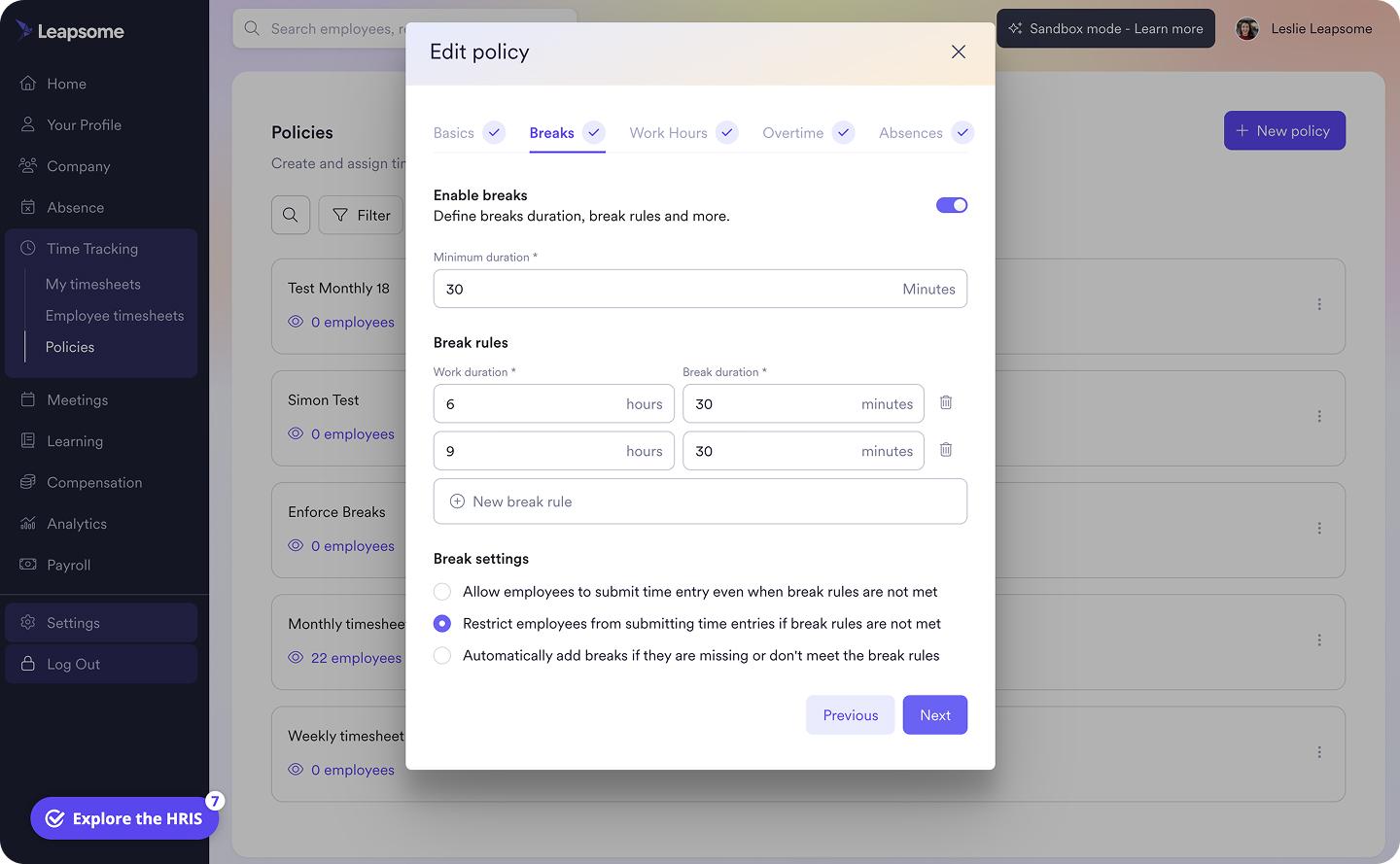Select automatically add missing breaks option
1400x864 pixels.
pyautogui.click(x=442, y=655)
